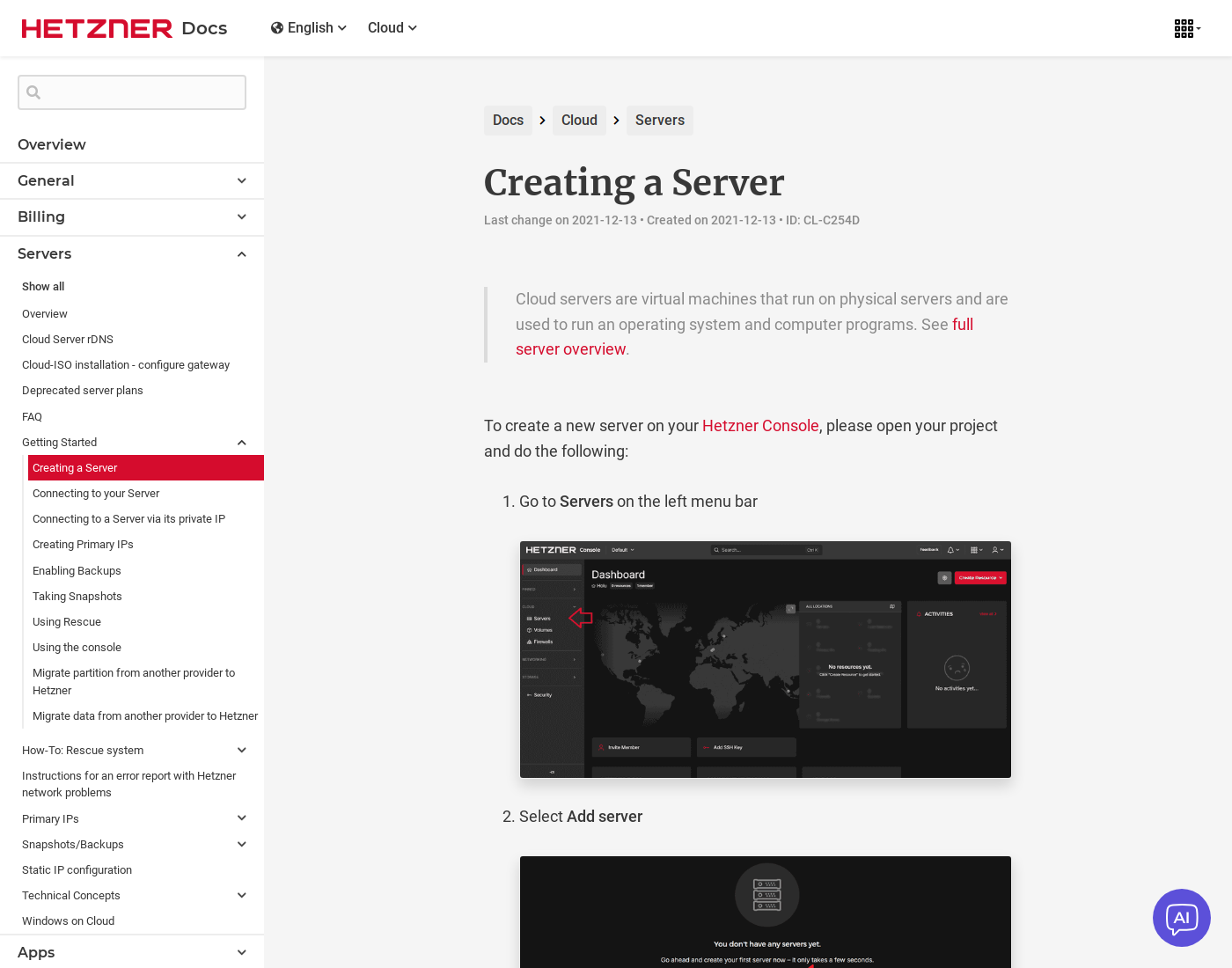Open the Hetzner Console link
The width and height of the screenshot is (1232, 968).
(760, 426)
